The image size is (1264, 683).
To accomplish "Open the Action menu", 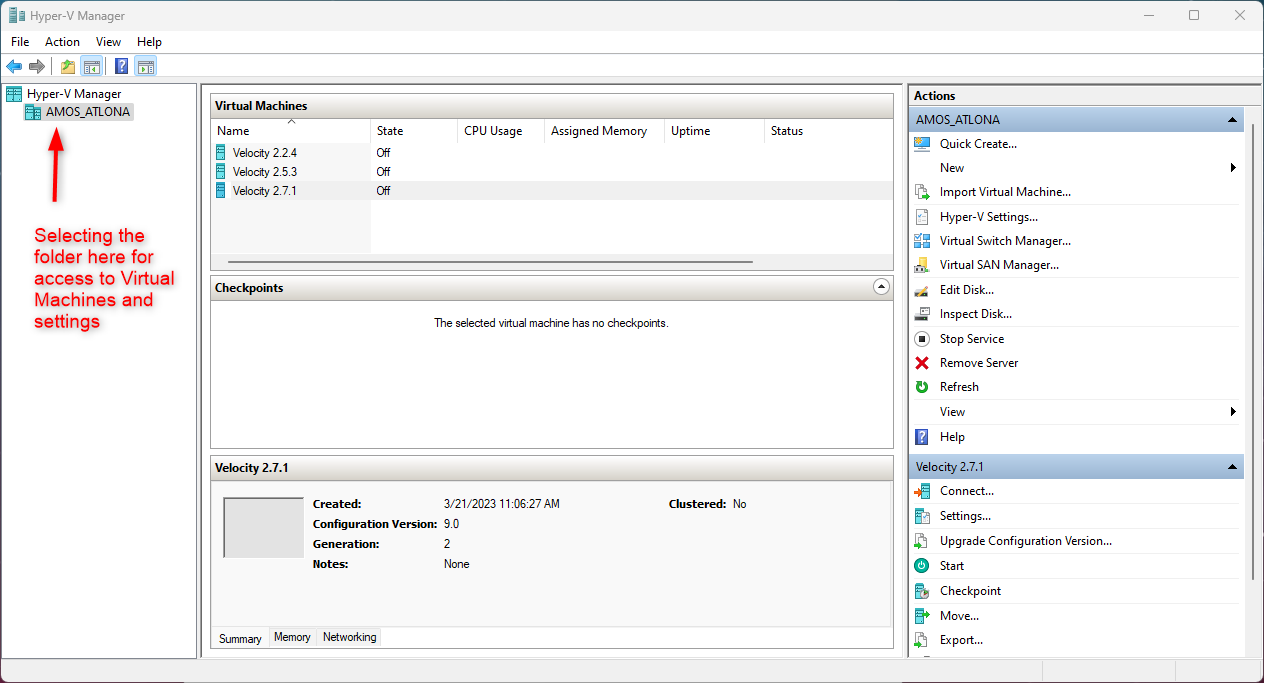I will [x=62, y=42].
